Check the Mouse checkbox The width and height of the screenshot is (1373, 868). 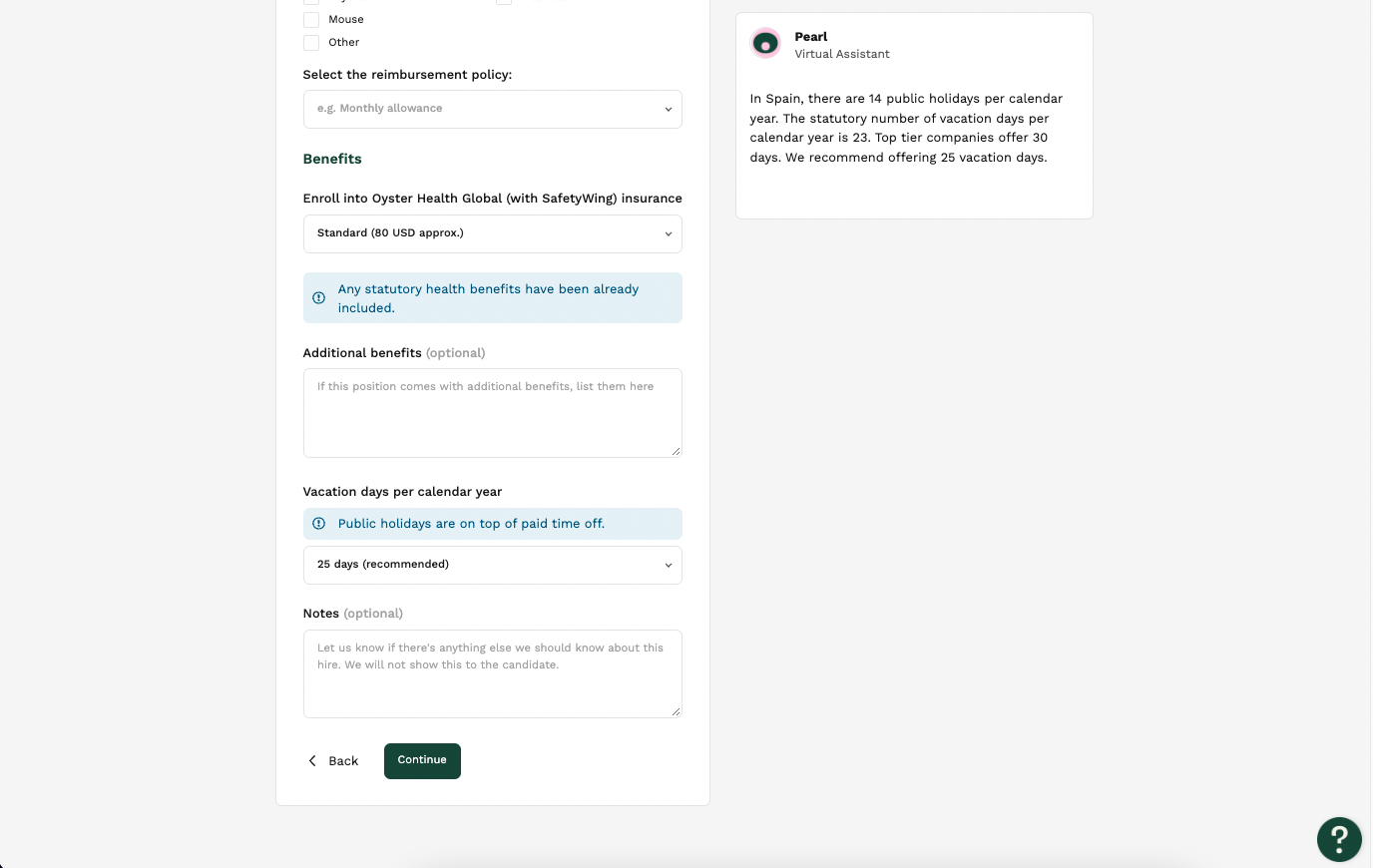click(x=311, y=20)
